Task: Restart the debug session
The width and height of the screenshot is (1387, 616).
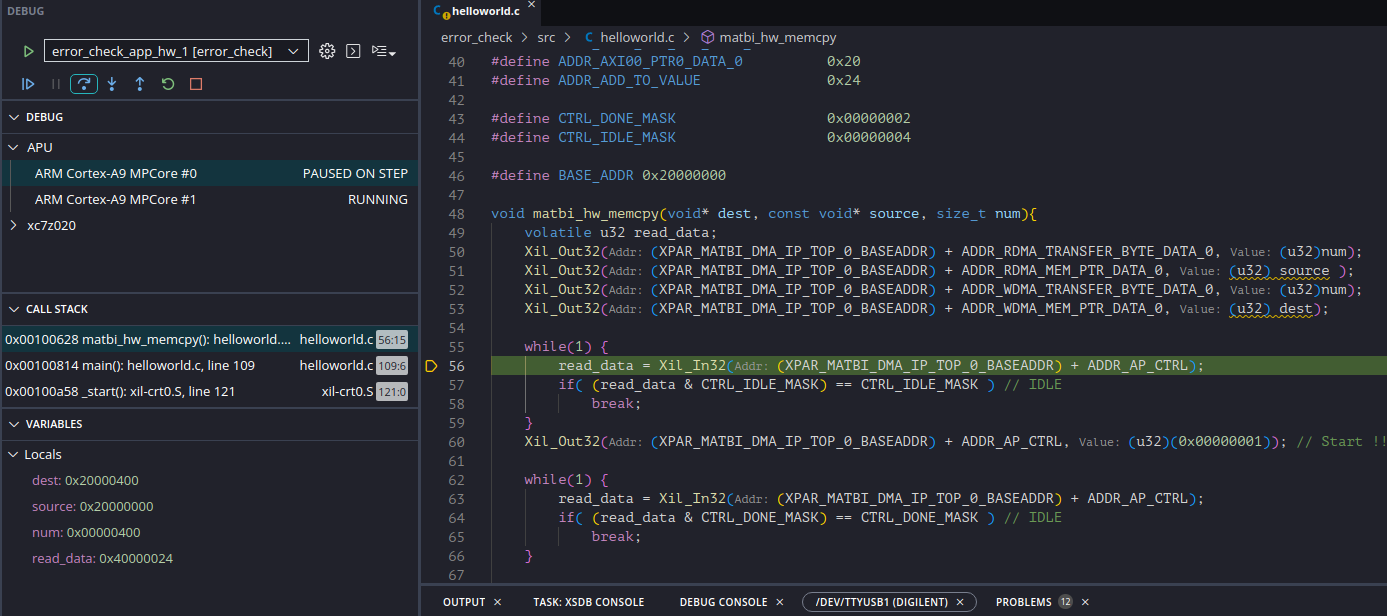Action: click(168, 84)
